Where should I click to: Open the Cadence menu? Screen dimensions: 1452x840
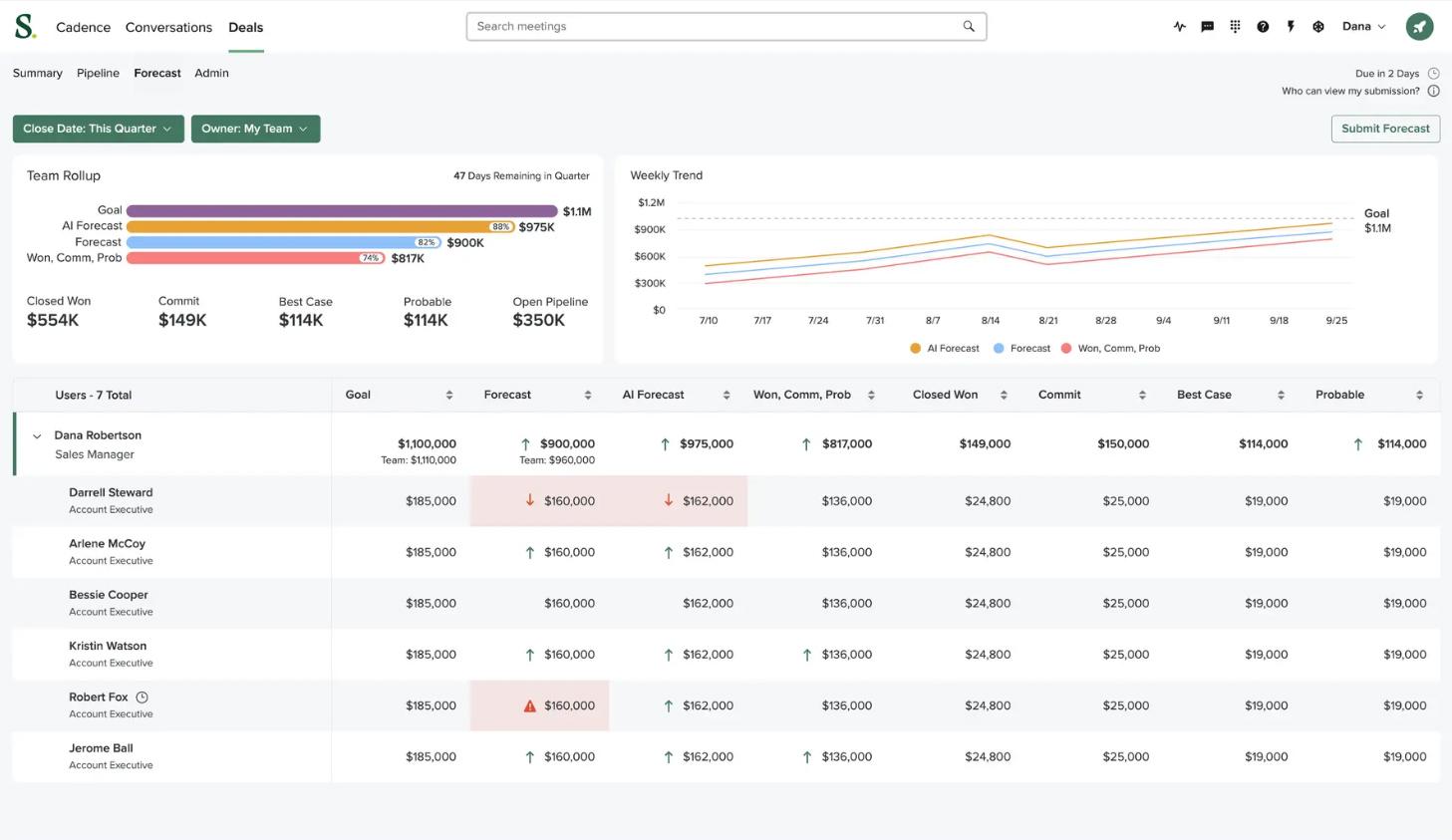click(83, 27)
